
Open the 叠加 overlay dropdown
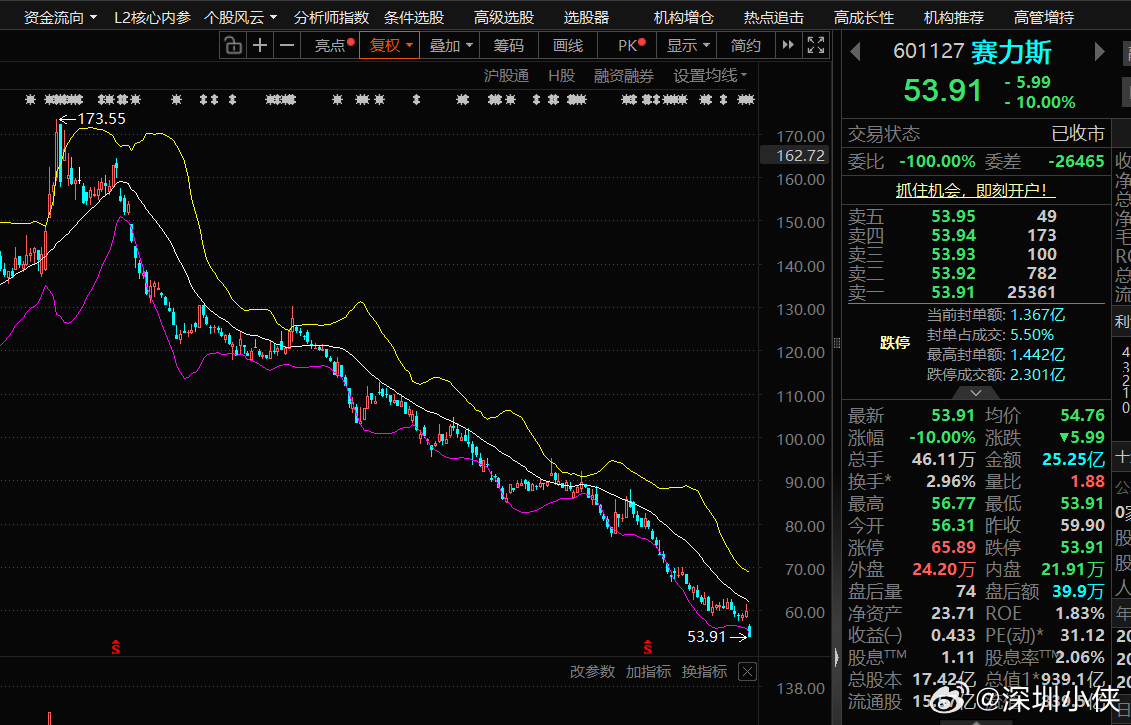pos(451,45)
